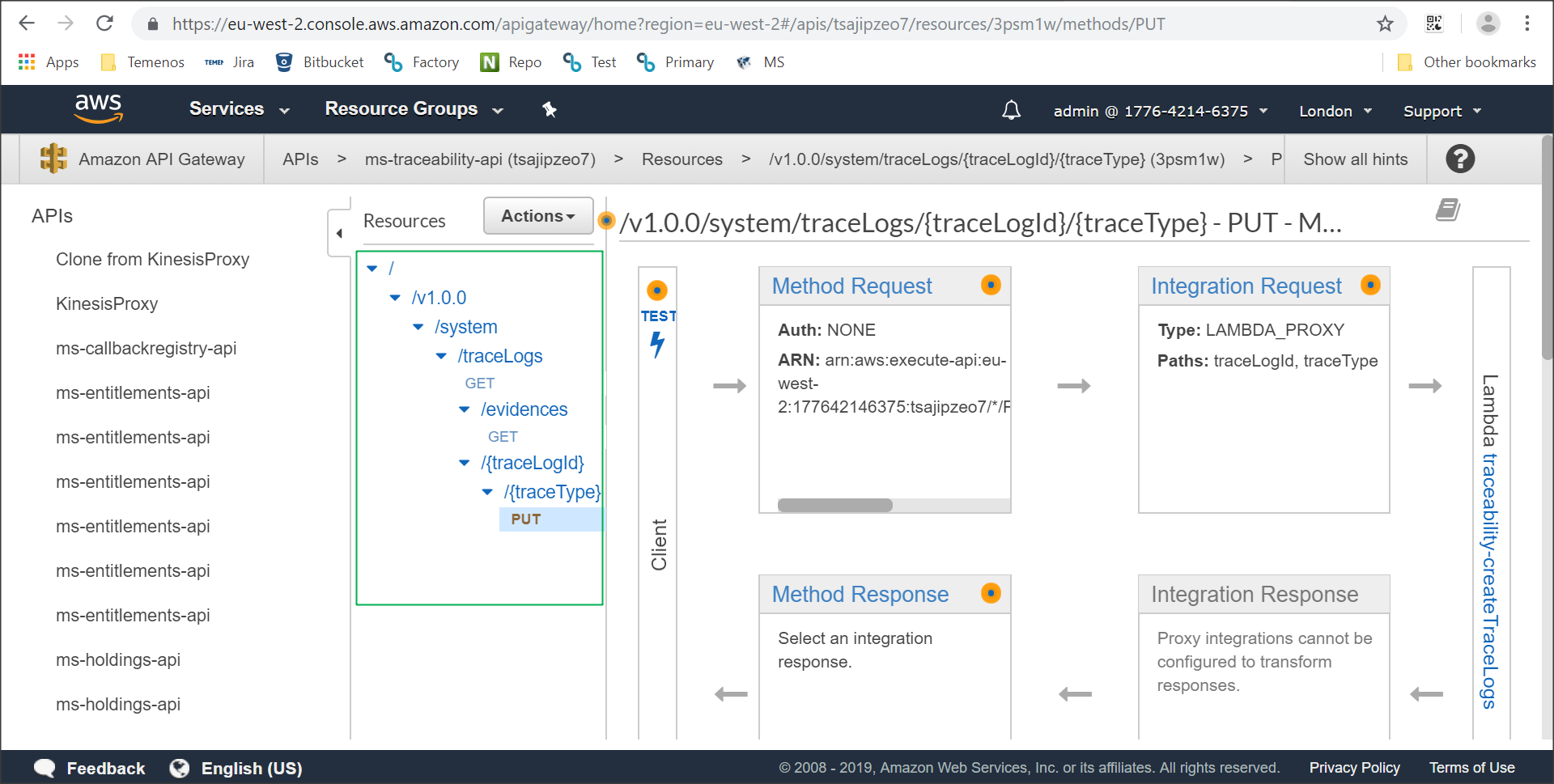Open the Services menu
The image size is (1554, 784).
pos(239,109)
